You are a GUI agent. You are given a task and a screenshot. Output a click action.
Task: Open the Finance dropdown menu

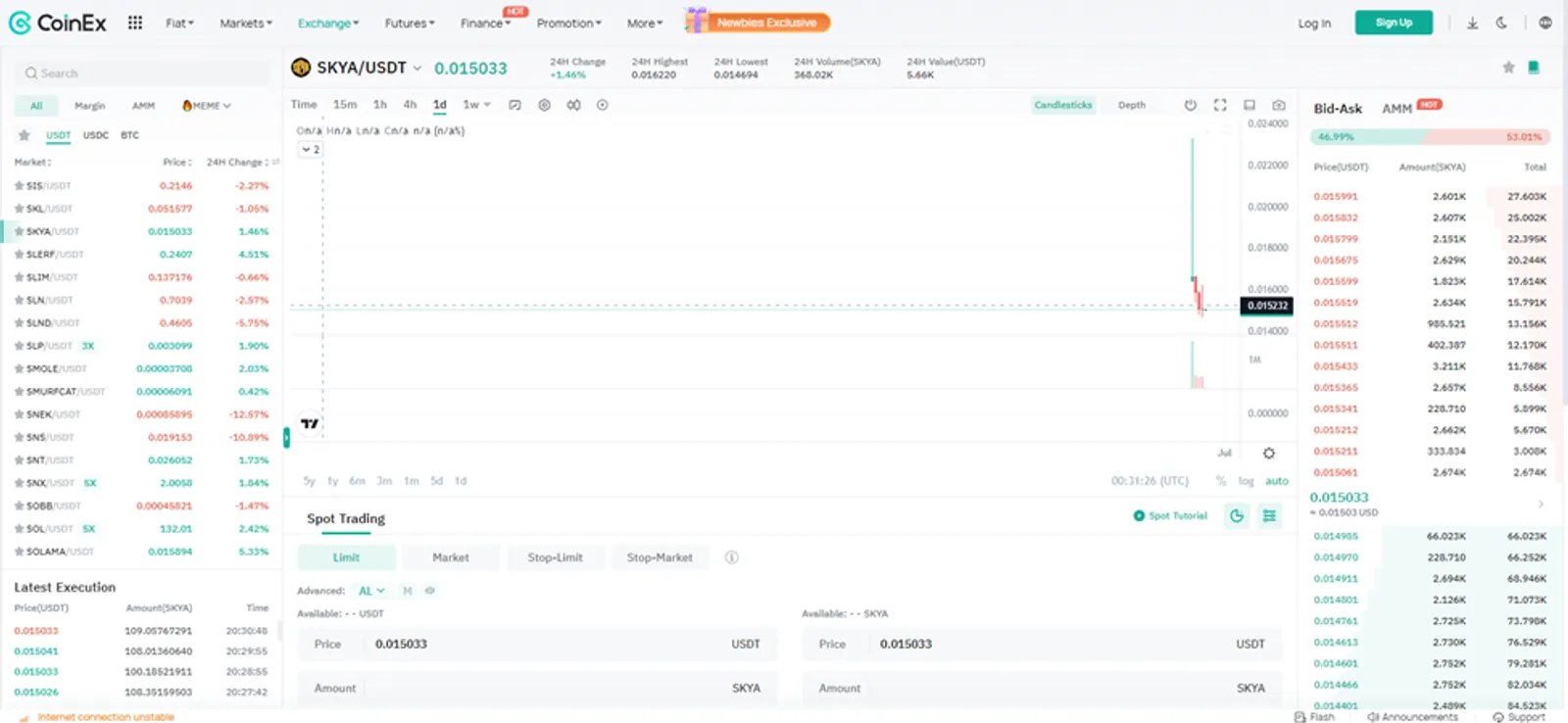(485, 23)
